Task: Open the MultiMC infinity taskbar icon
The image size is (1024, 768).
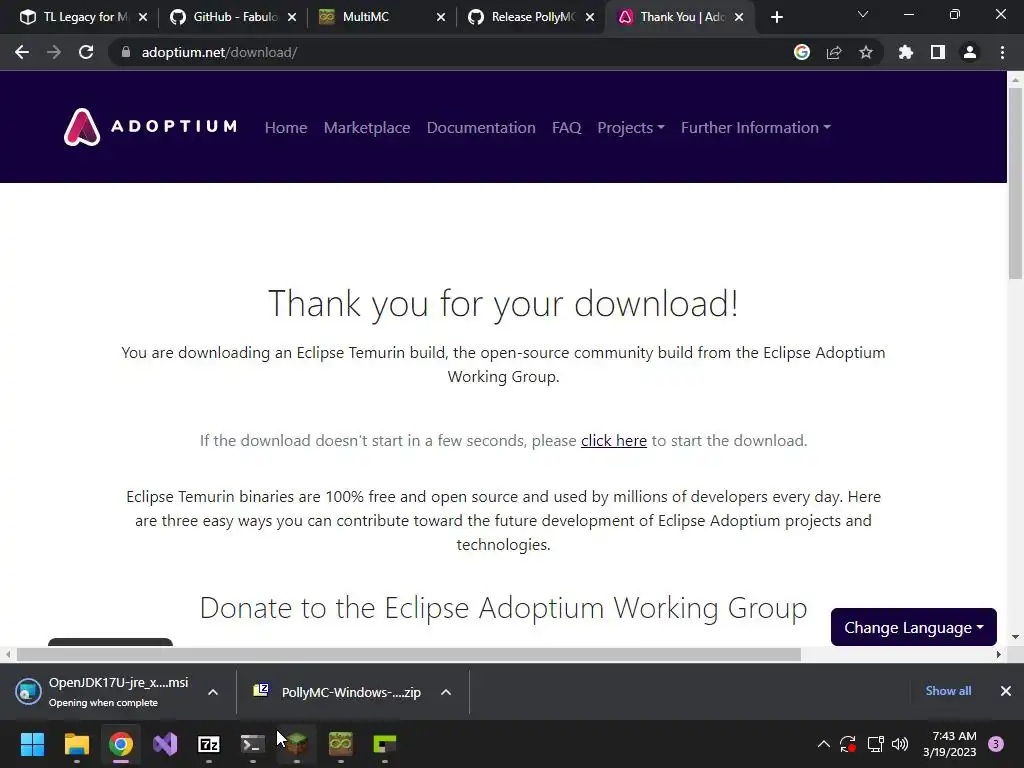Action: (x=341, y=744)
